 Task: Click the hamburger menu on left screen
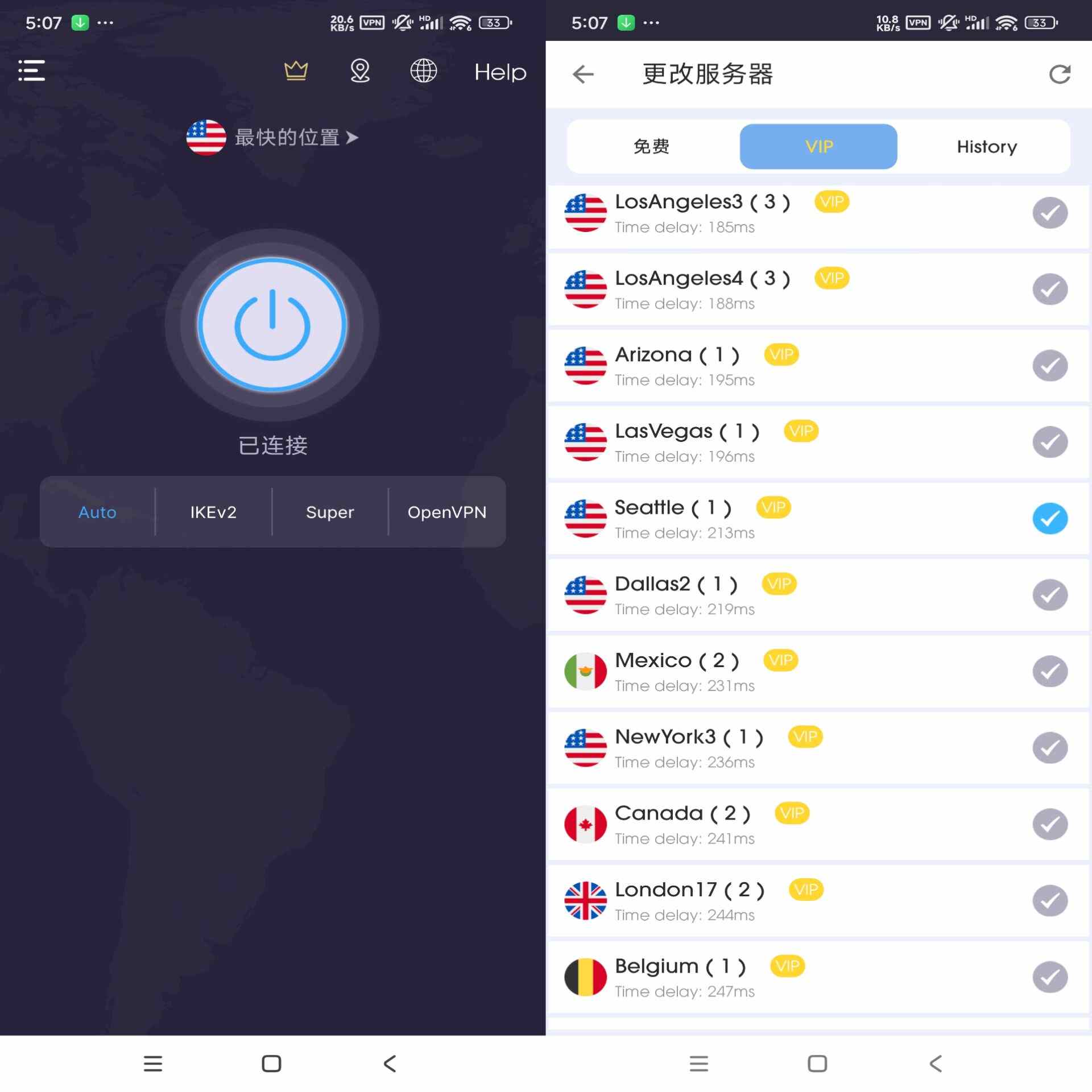tap(31, 71)
